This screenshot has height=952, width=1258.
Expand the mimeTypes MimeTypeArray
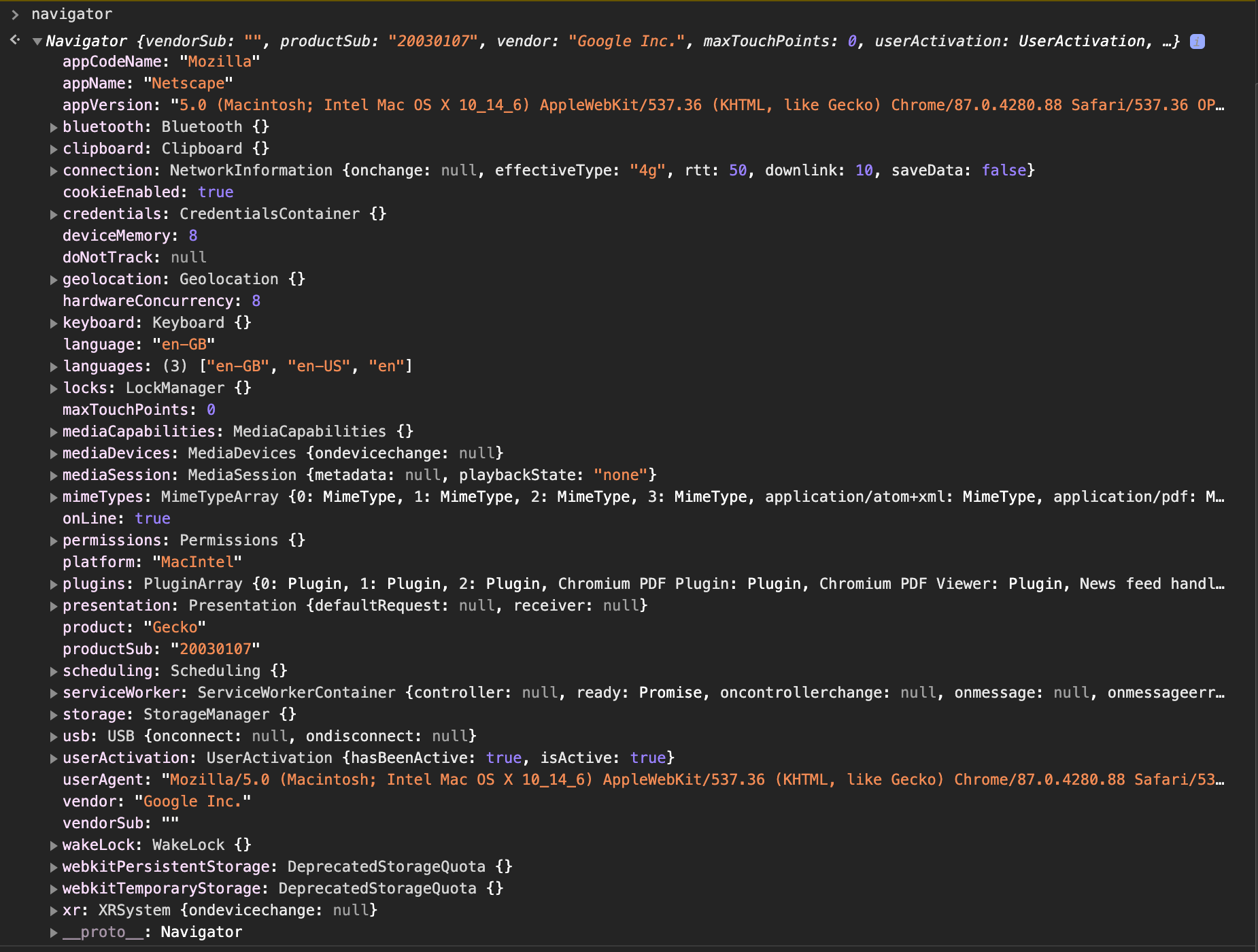(54, 497)
